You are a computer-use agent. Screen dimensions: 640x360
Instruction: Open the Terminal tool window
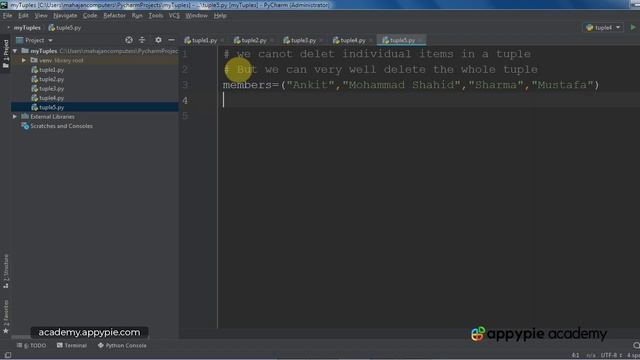pos(72,345)
